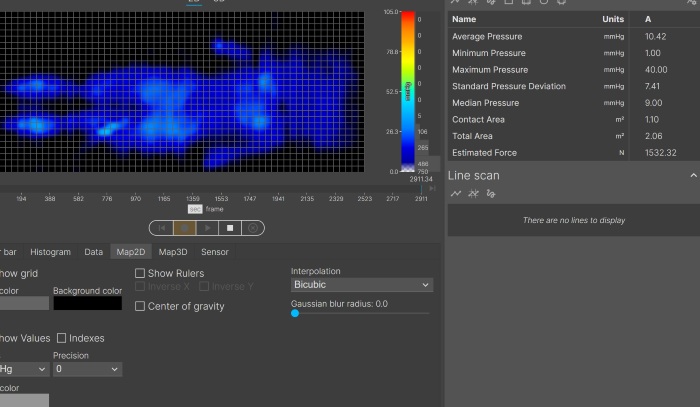The image size is (700, 407).
Task: Click the rainbow pressure color scale bar
Action: click(x=408, y=91)
